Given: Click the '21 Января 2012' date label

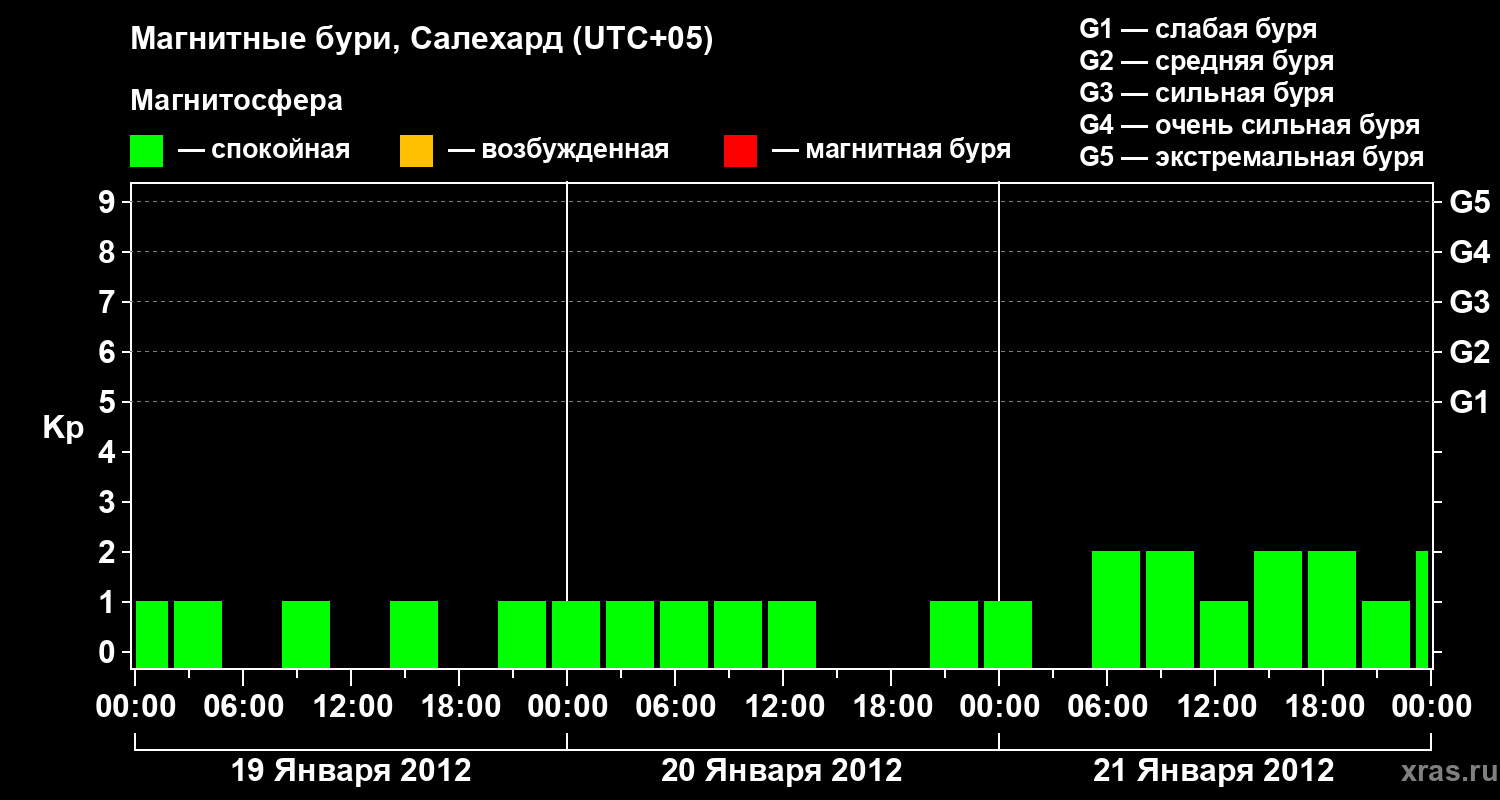Looking at the screenshot, I should click(x=1214, y=771).
